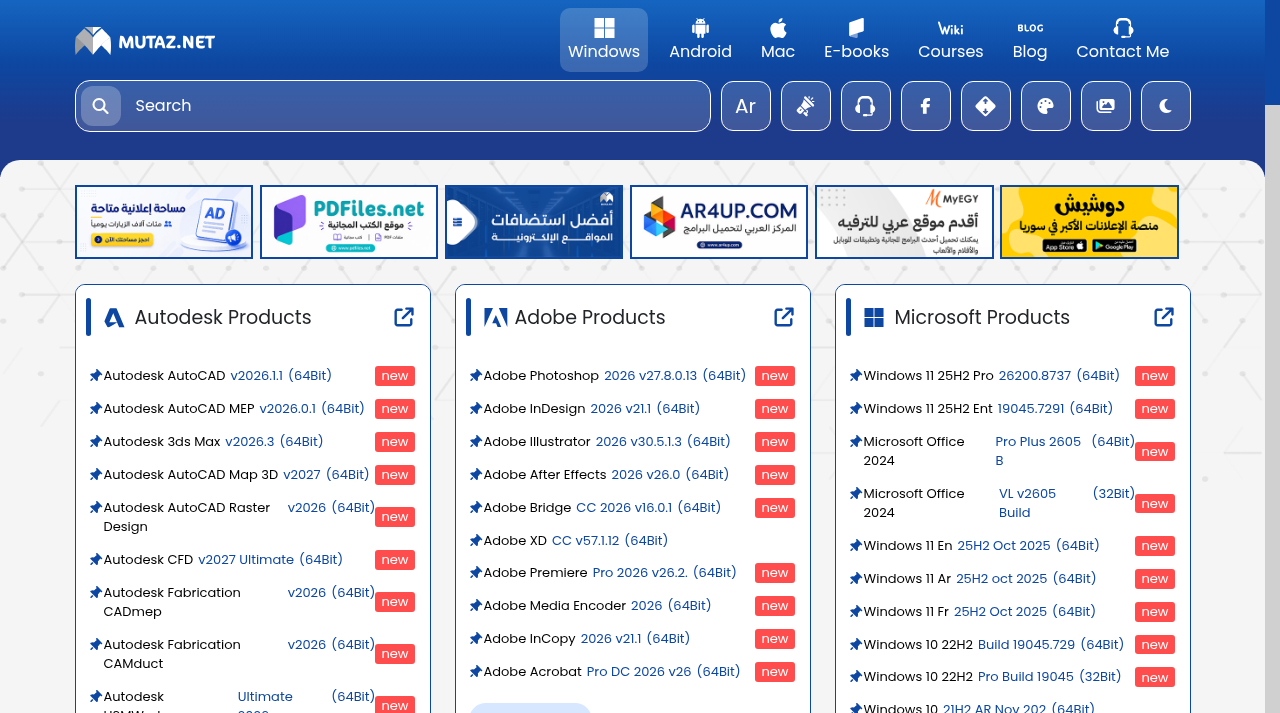Open Autodesk Products external link icon
Screen dimensions: 1280x713
tap(404, 317)
